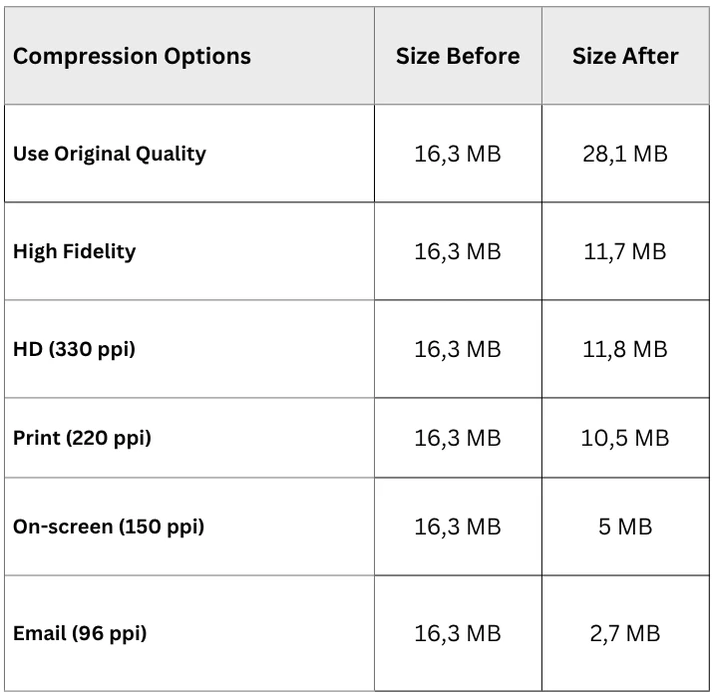Click the 5 MB size after cell
The width and height of the screenshot is (712, 699).
pyautogui.click(x=625, y=526)
